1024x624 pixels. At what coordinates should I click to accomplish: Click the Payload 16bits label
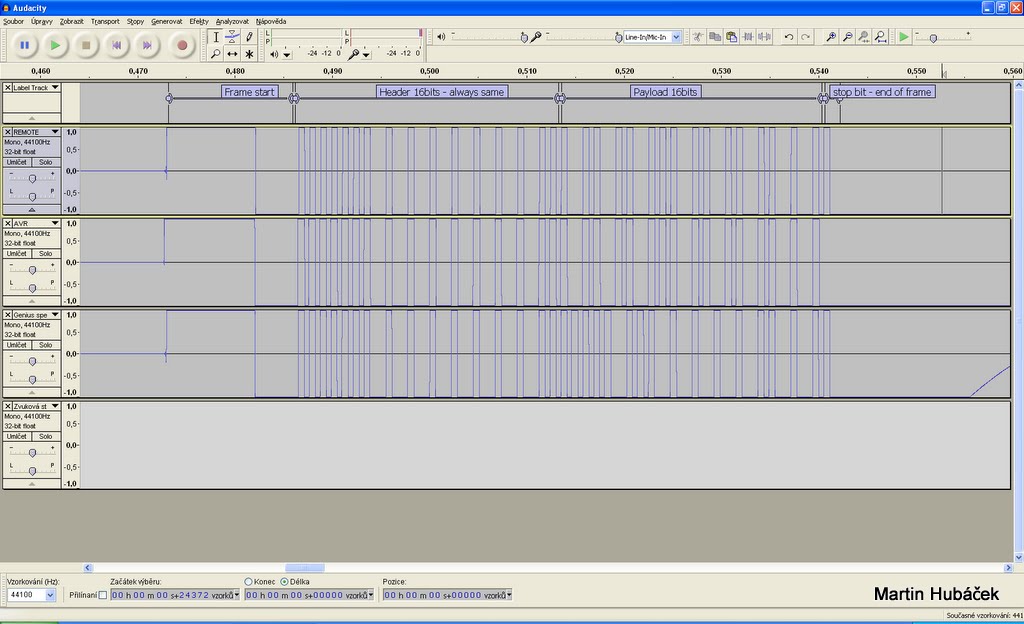[x=665, y=92]
